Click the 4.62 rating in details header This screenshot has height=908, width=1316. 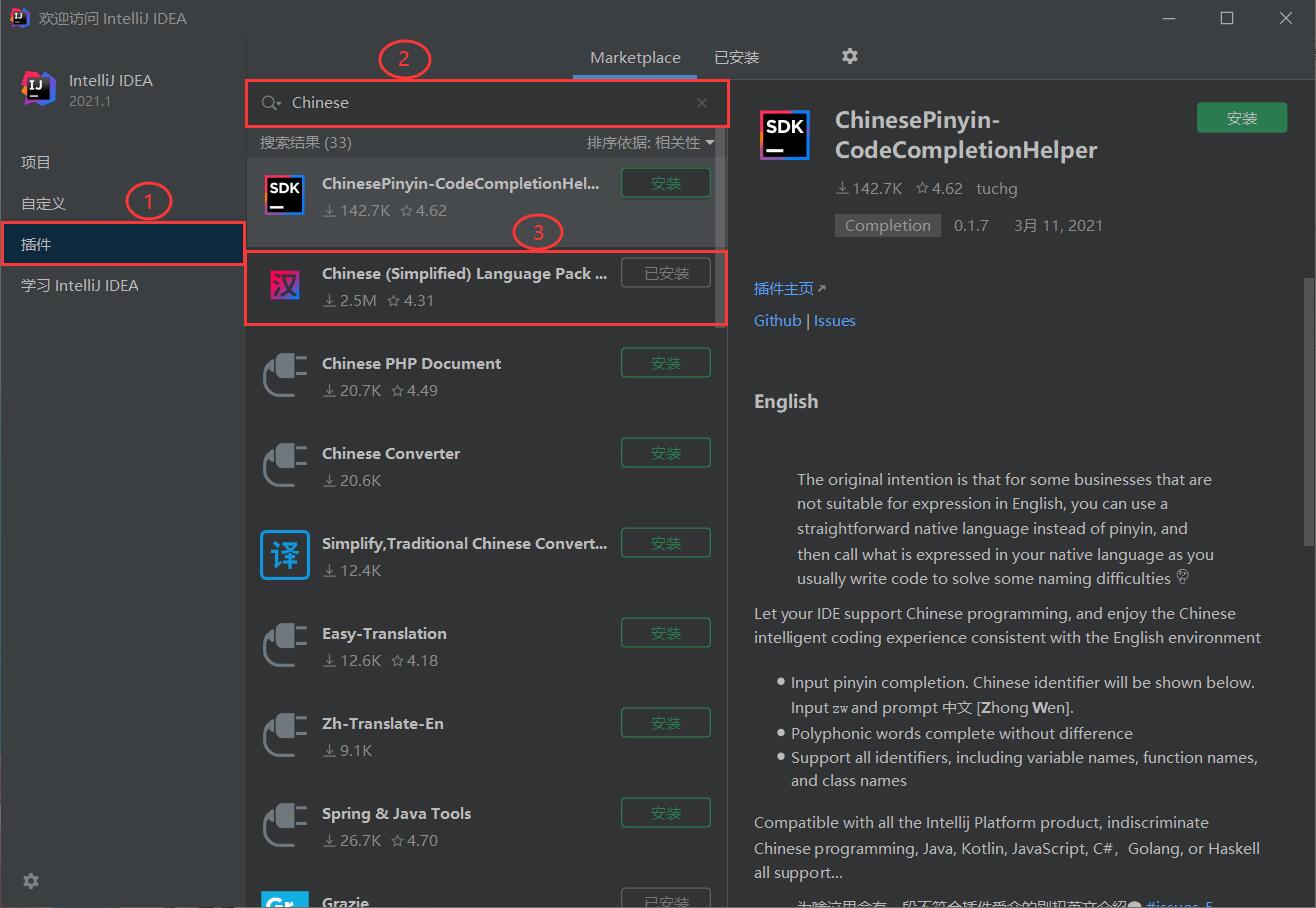tap(939, 188)
